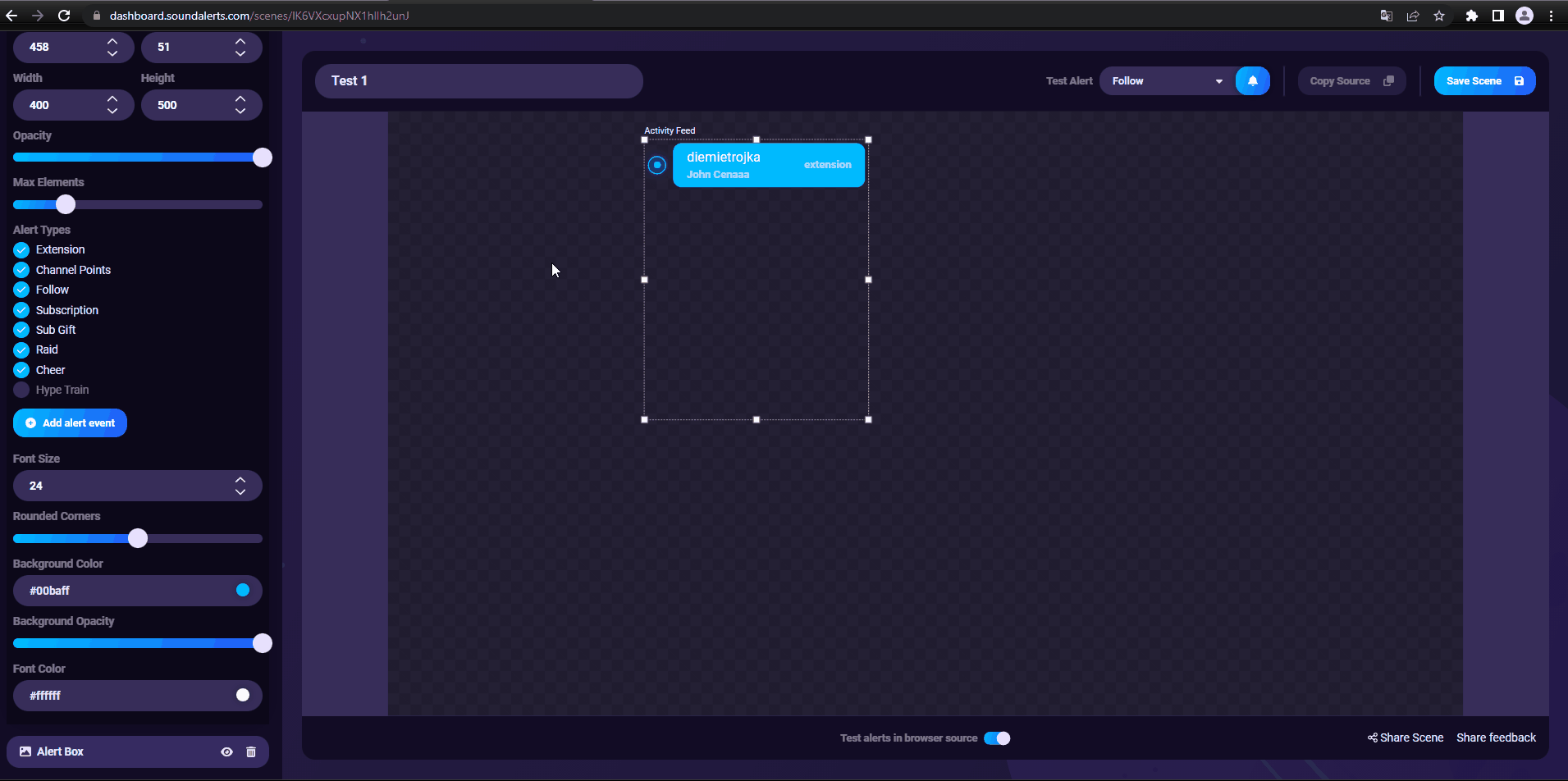Click the Font Color hex field
Image resolution: width=1568 pixels, height=781 pixels.
tap(138, 696)
